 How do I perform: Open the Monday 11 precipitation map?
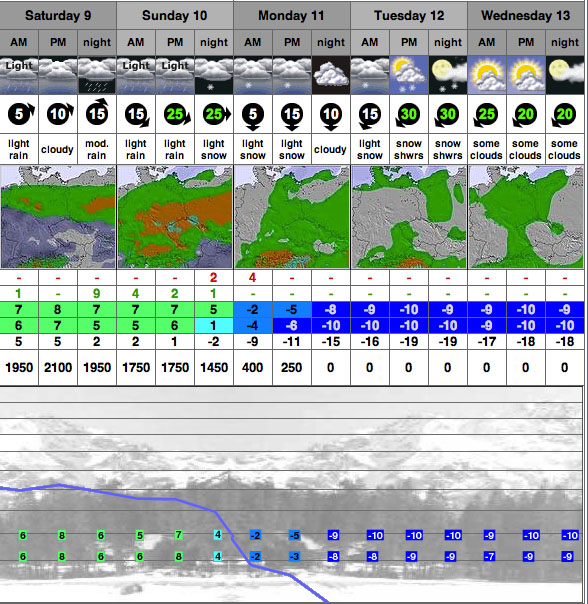point(292,217)
